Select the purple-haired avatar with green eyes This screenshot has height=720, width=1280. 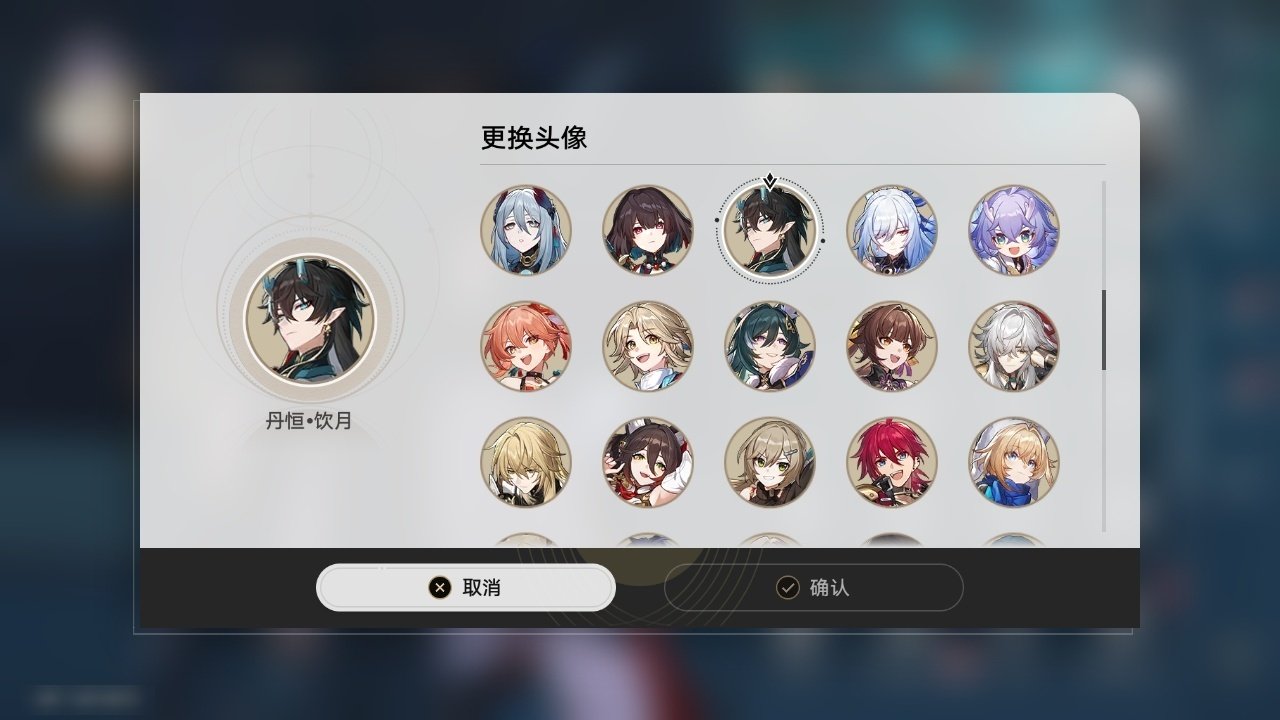1014,230
